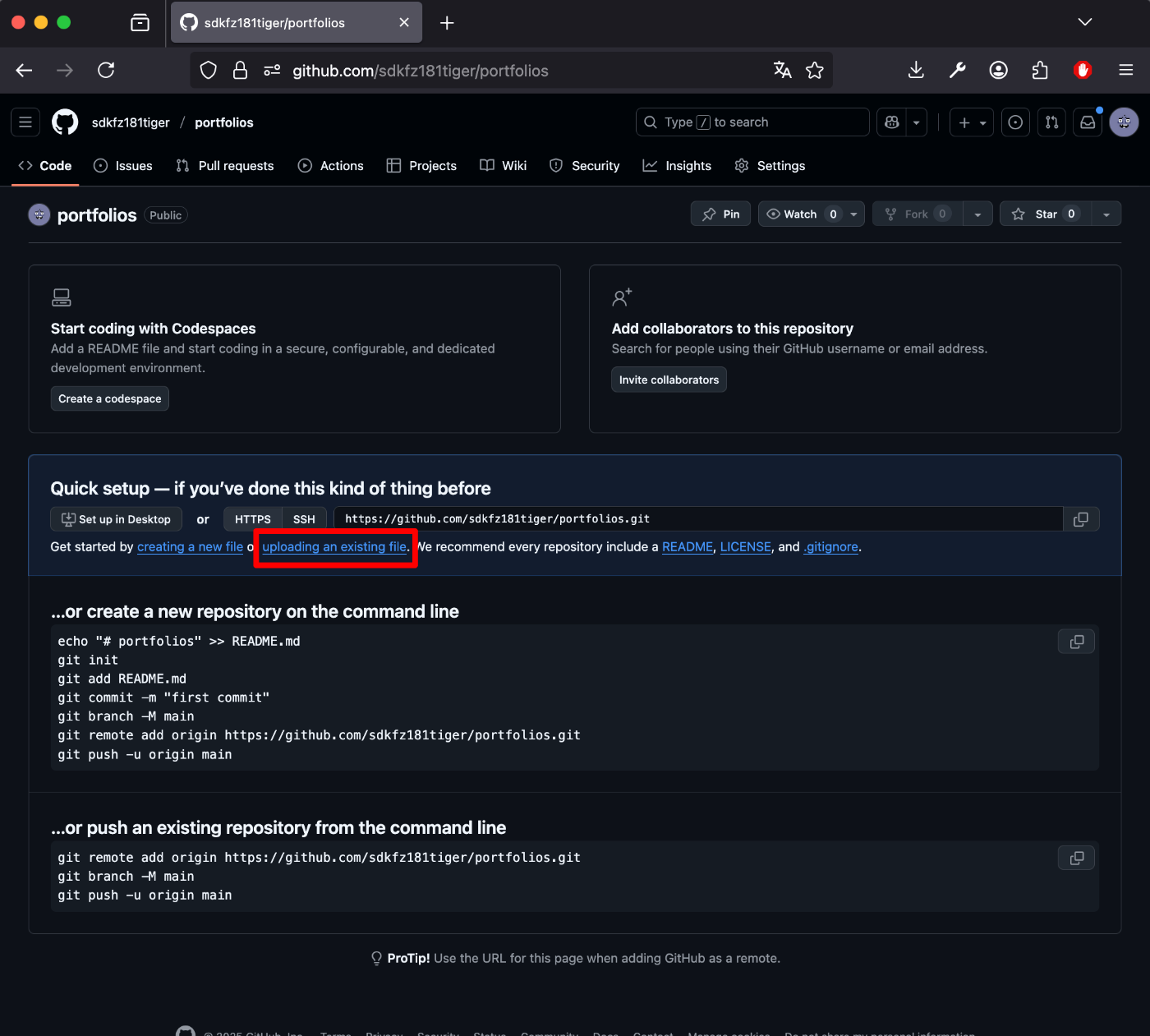Open the Wiki tab

pyautogui.click(x=504, y=166)
